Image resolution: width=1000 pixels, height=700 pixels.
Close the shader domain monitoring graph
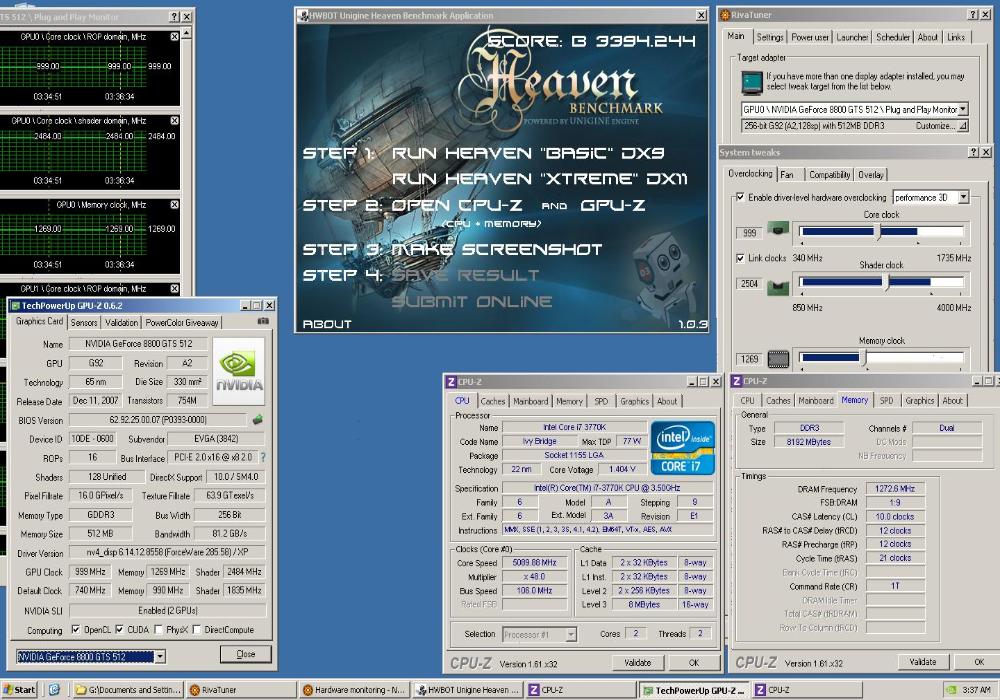tap(174, 120)
